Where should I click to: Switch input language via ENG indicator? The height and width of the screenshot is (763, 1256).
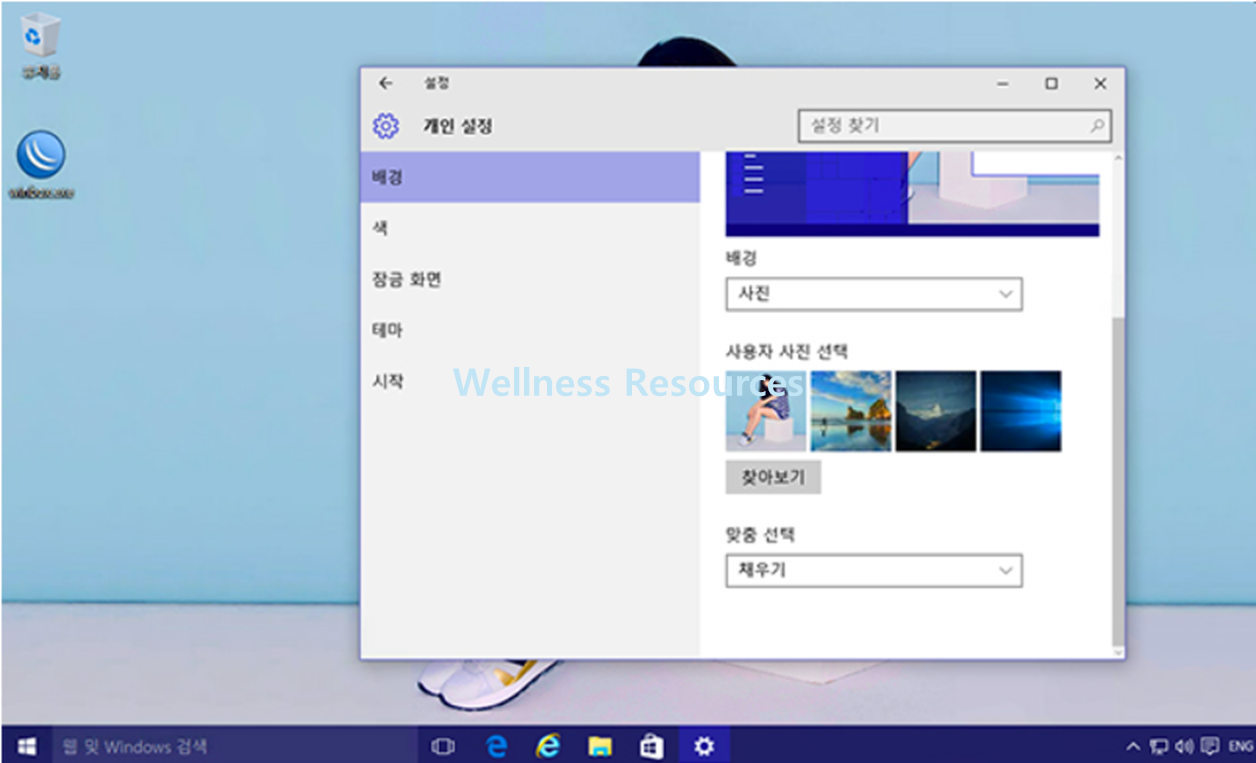tap(1240, 746)
